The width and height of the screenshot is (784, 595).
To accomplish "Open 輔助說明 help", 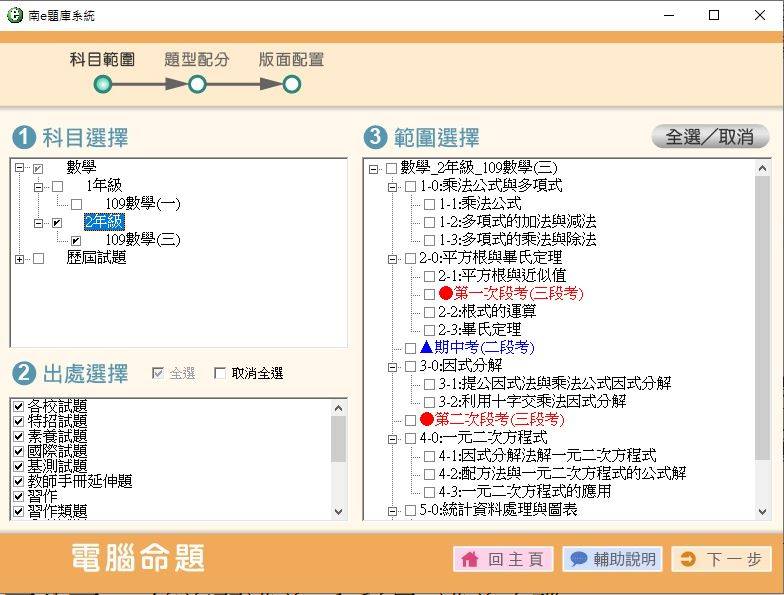I will click(612, 559).
